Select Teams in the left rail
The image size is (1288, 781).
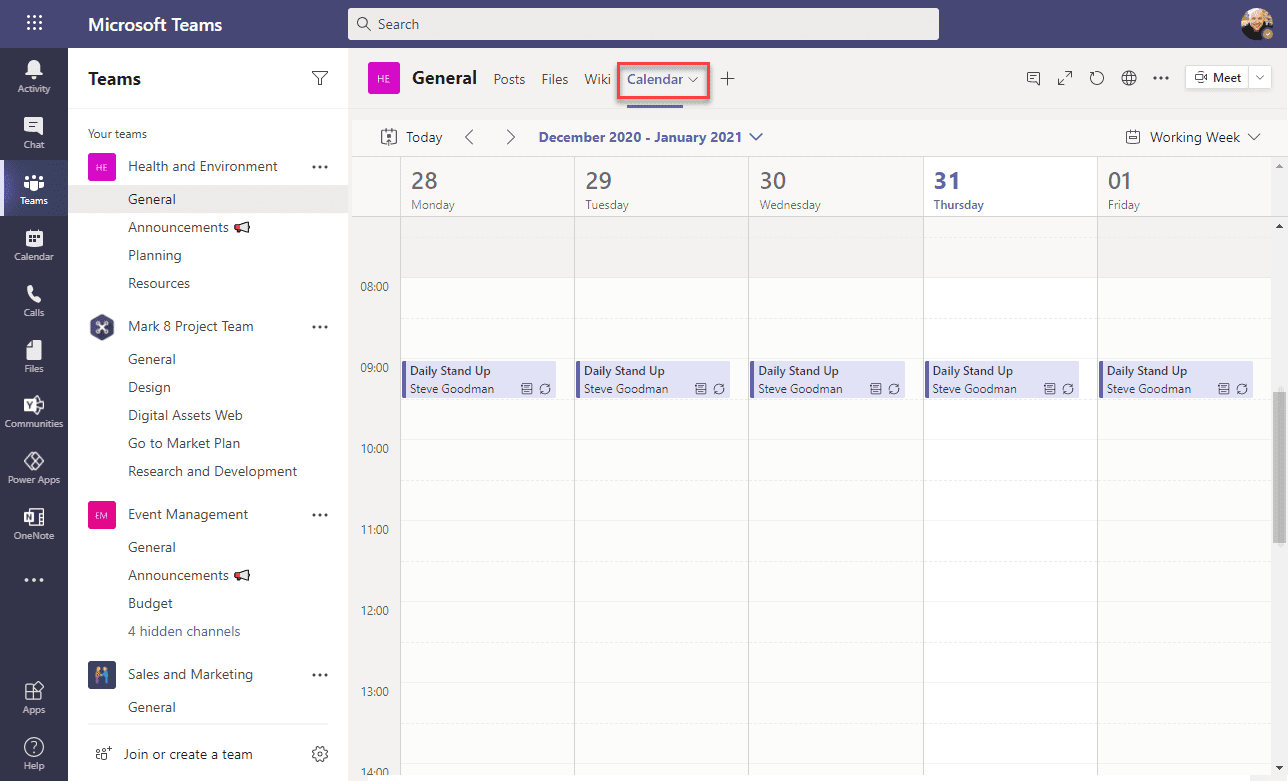pos(34,188)
